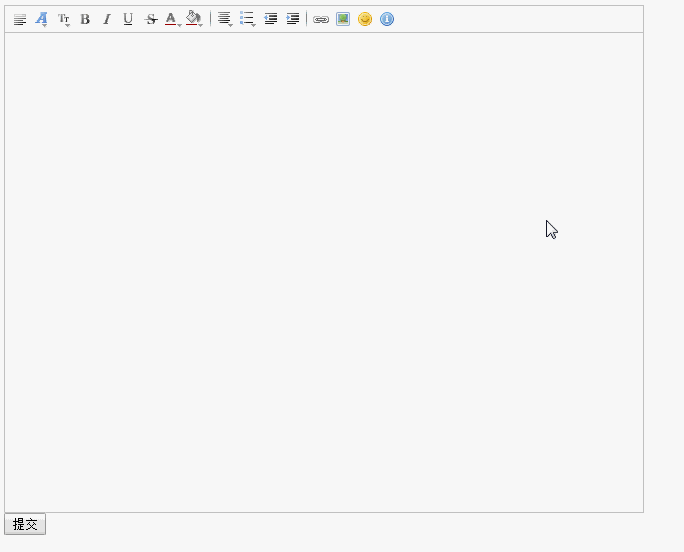Toggle bold formatting
Image resolution: width=684 pixels, height=552 pixels.
(x=85, y=19)
